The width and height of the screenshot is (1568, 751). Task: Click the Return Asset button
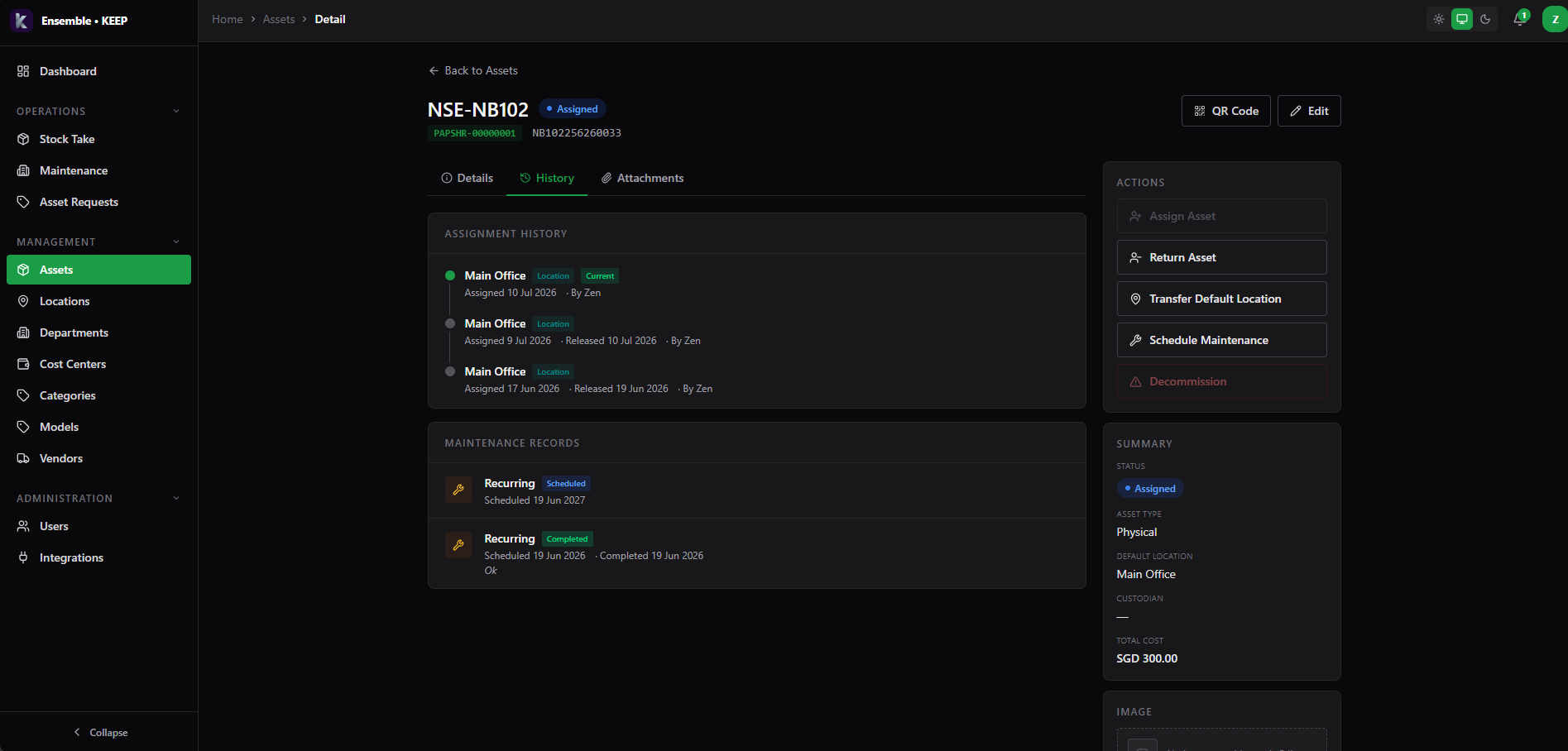pyautogui.click(x=1221, y=257)
